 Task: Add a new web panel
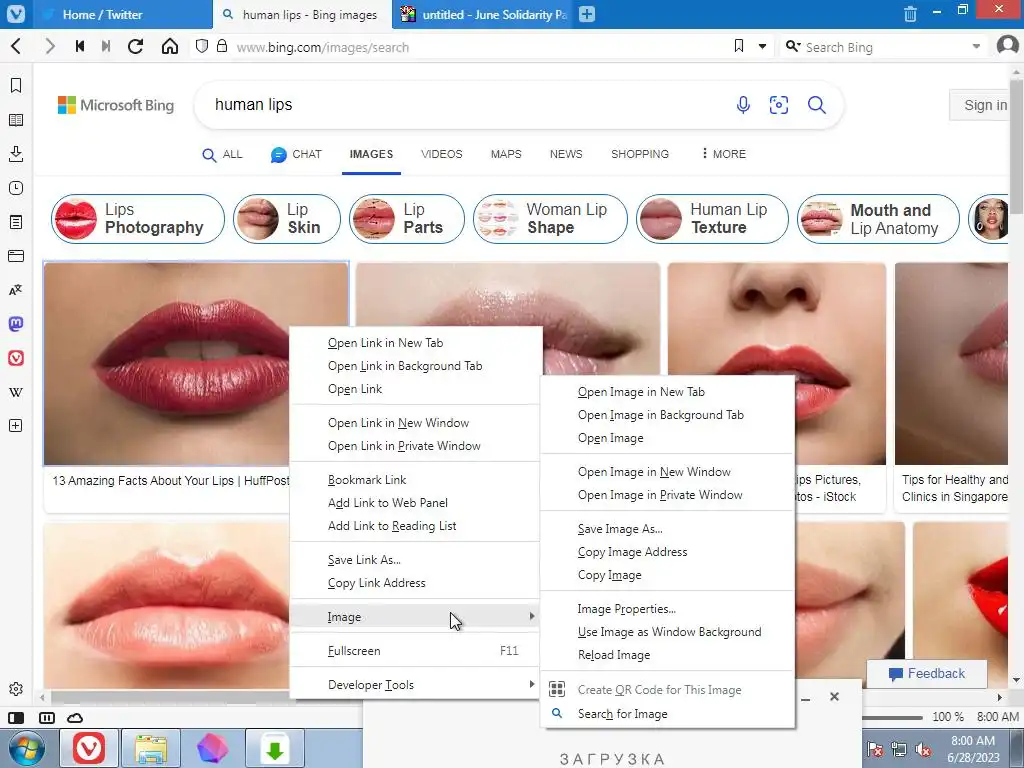(16, 426)
